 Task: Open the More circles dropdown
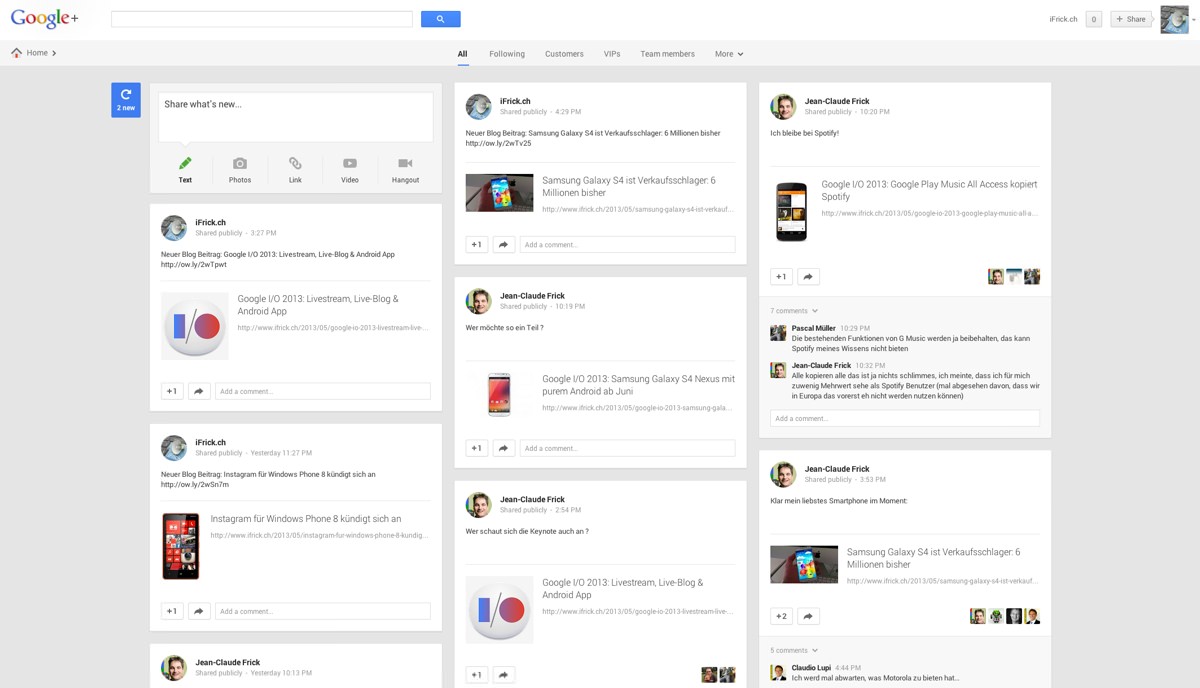point(729,54)
